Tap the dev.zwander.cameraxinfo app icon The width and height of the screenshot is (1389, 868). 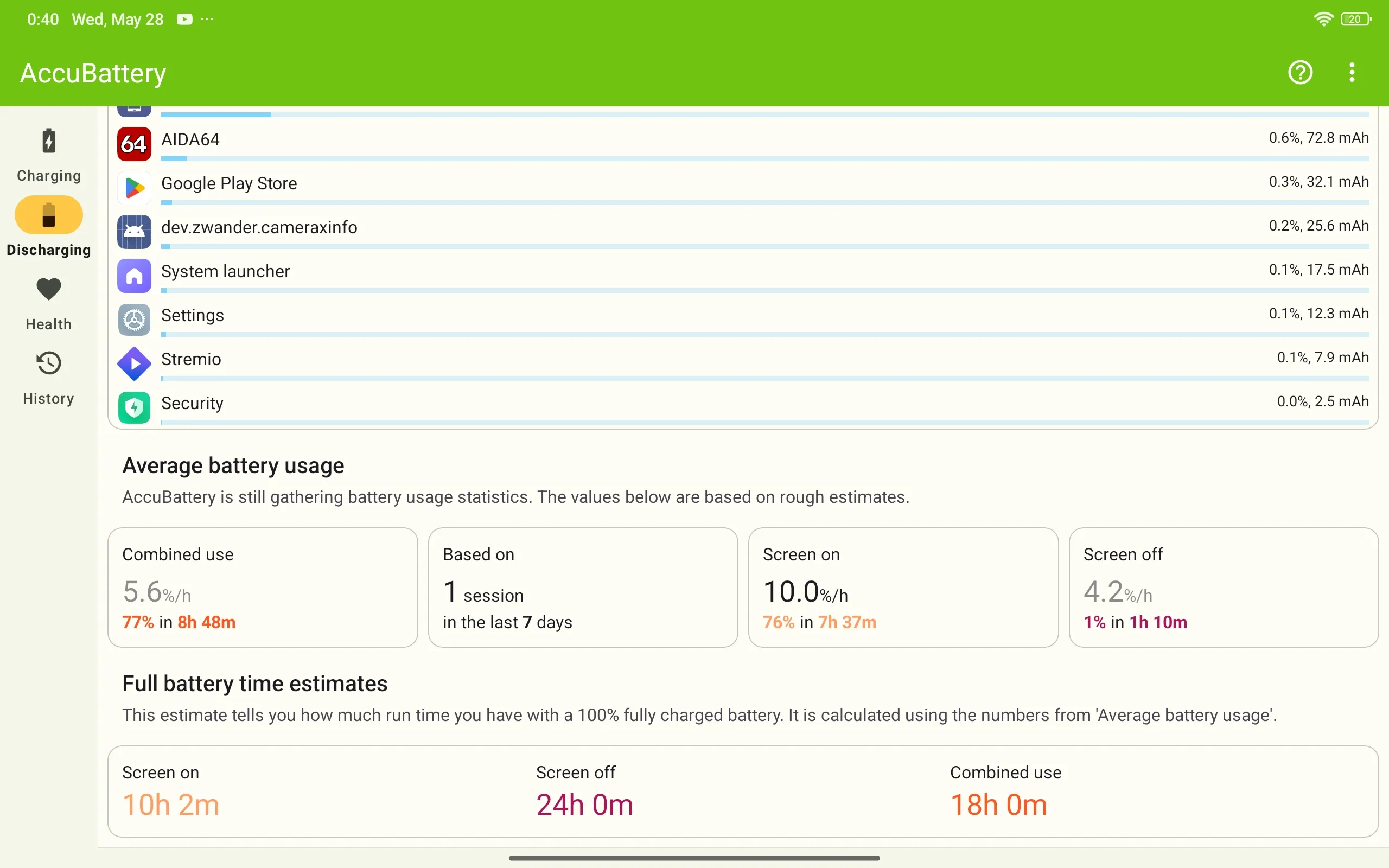[x=133, y=231]
